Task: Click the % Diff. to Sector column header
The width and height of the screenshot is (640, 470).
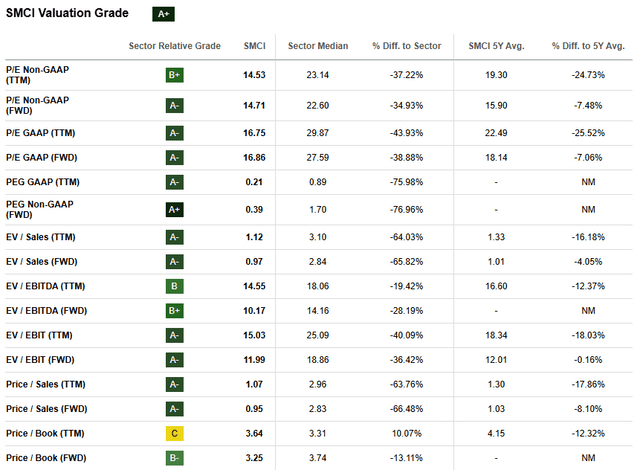Action: point(404,47)
